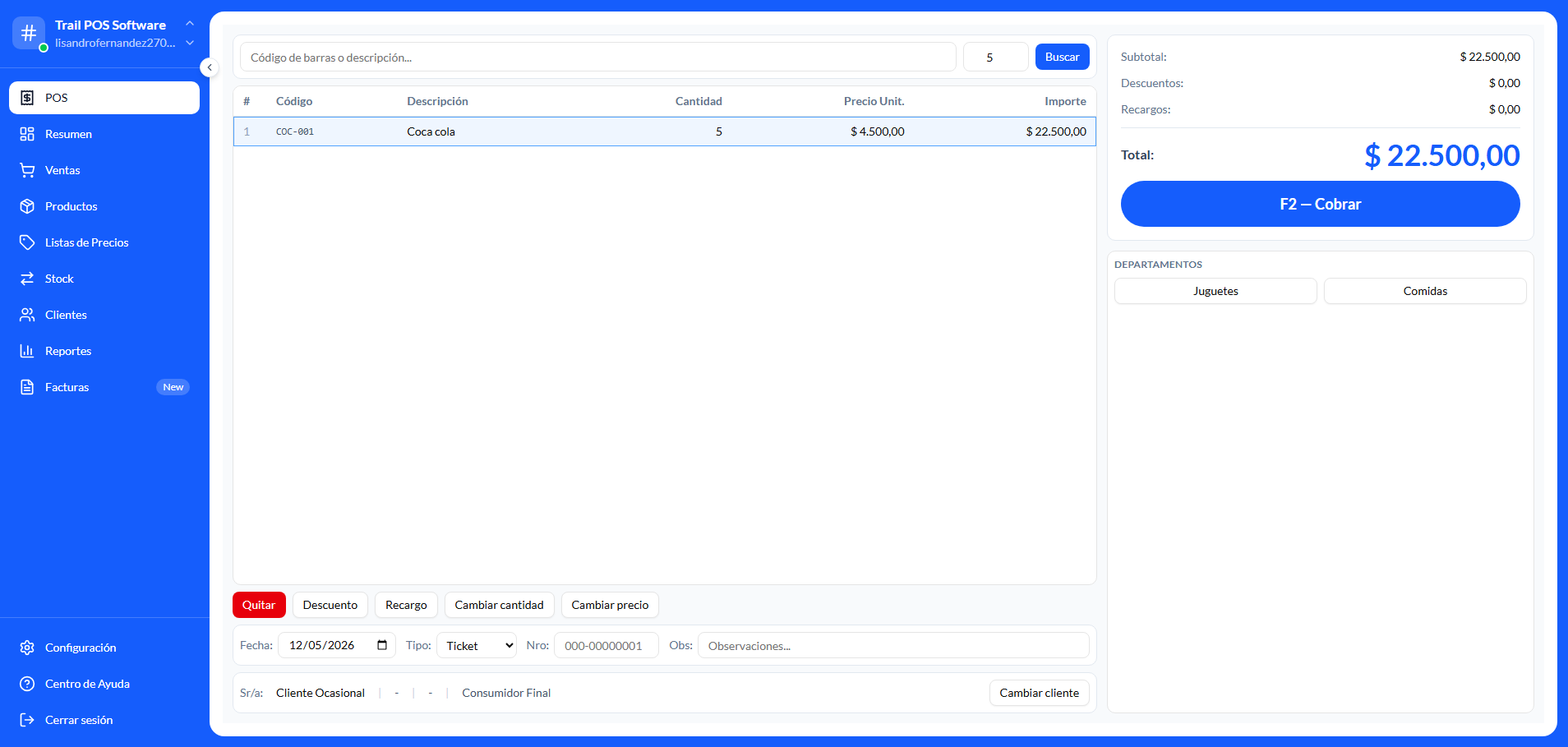Click the Trail POS hashtag logo icon
Image resolution: width=1568 pixels, height=747 pixels.
coord(29,33)
